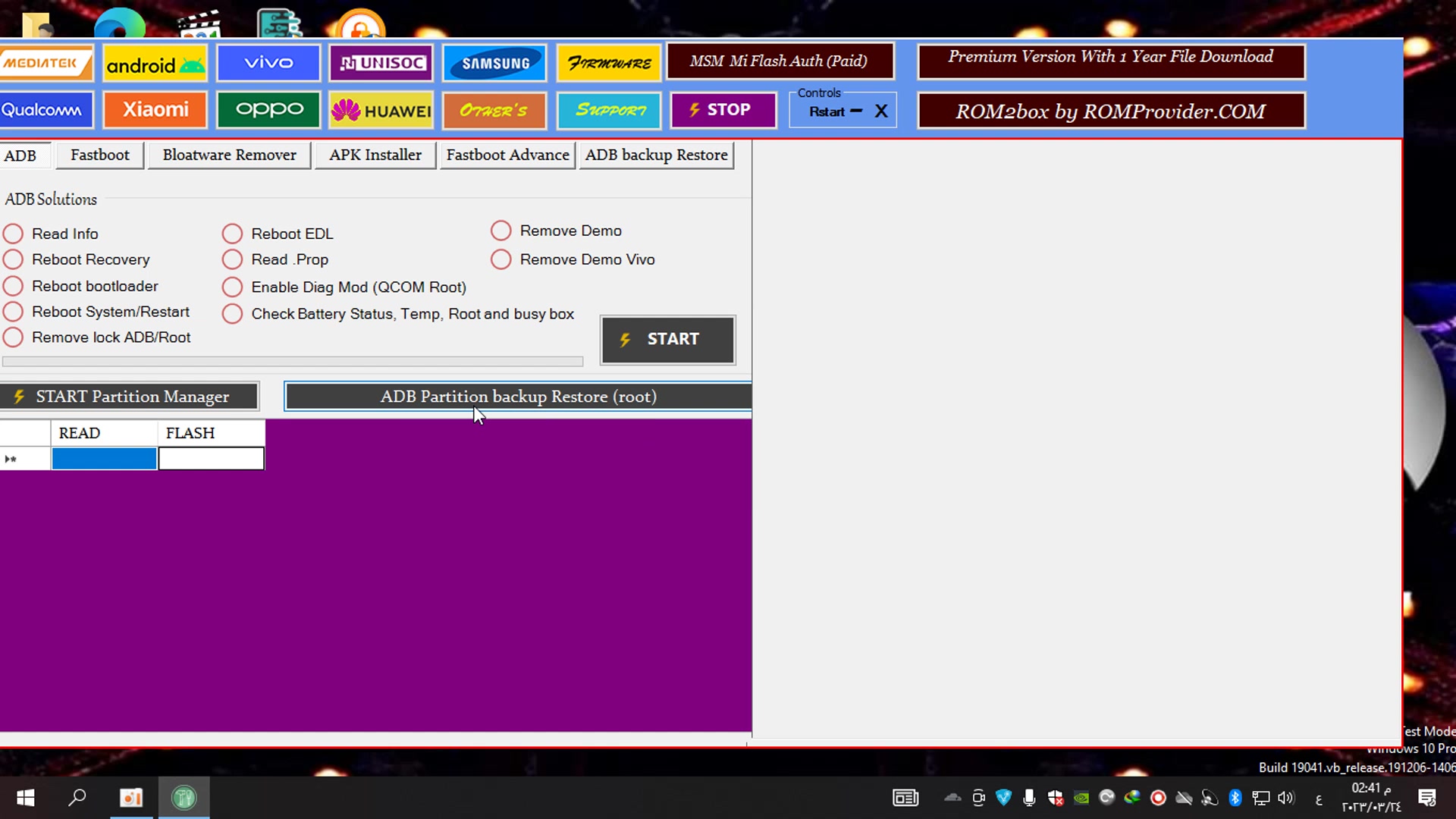Click the empty FLASH cell input
This screenshot has height=819, width=1456.
point(212,459)
